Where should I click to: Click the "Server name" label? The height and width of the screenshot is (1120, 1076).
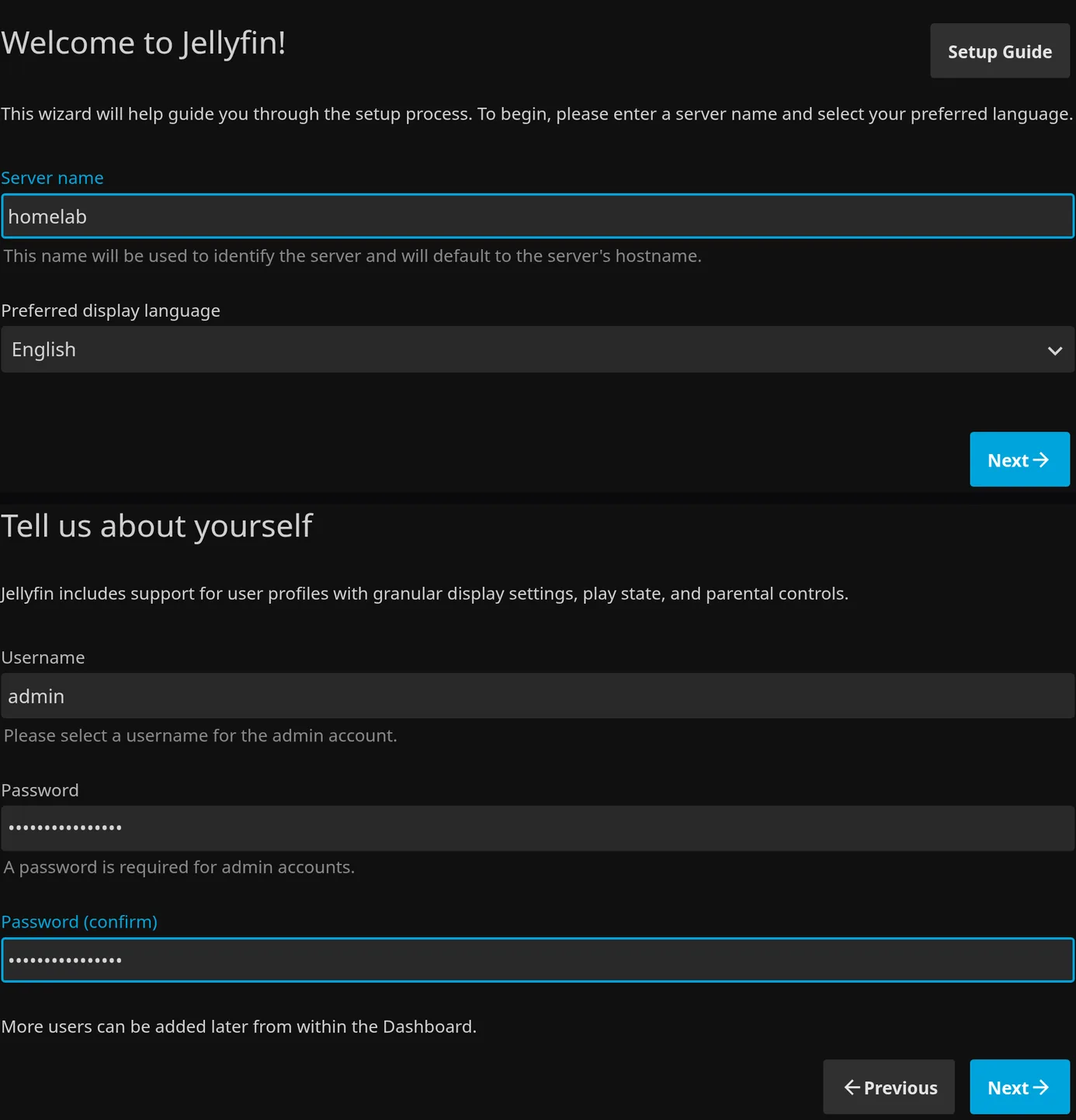(x=52, y=178)
